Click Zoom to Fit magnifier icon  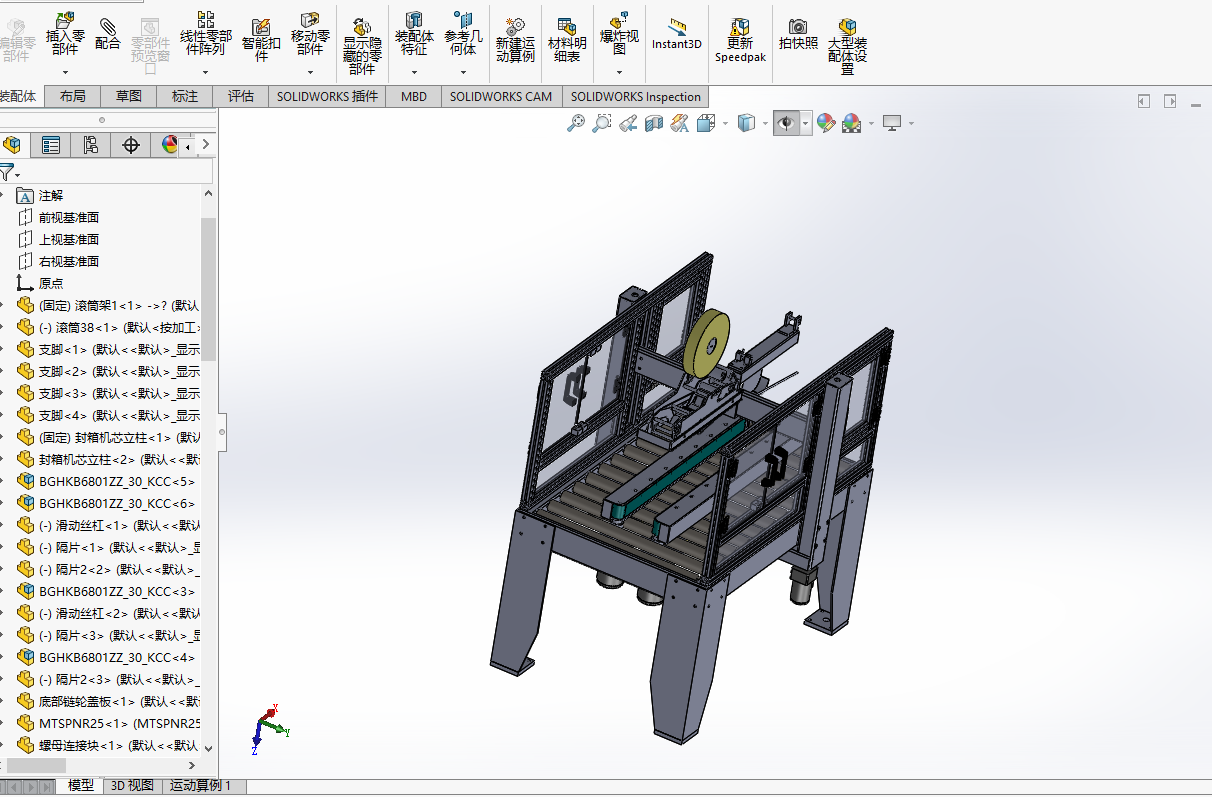click(x=575, y=123)
